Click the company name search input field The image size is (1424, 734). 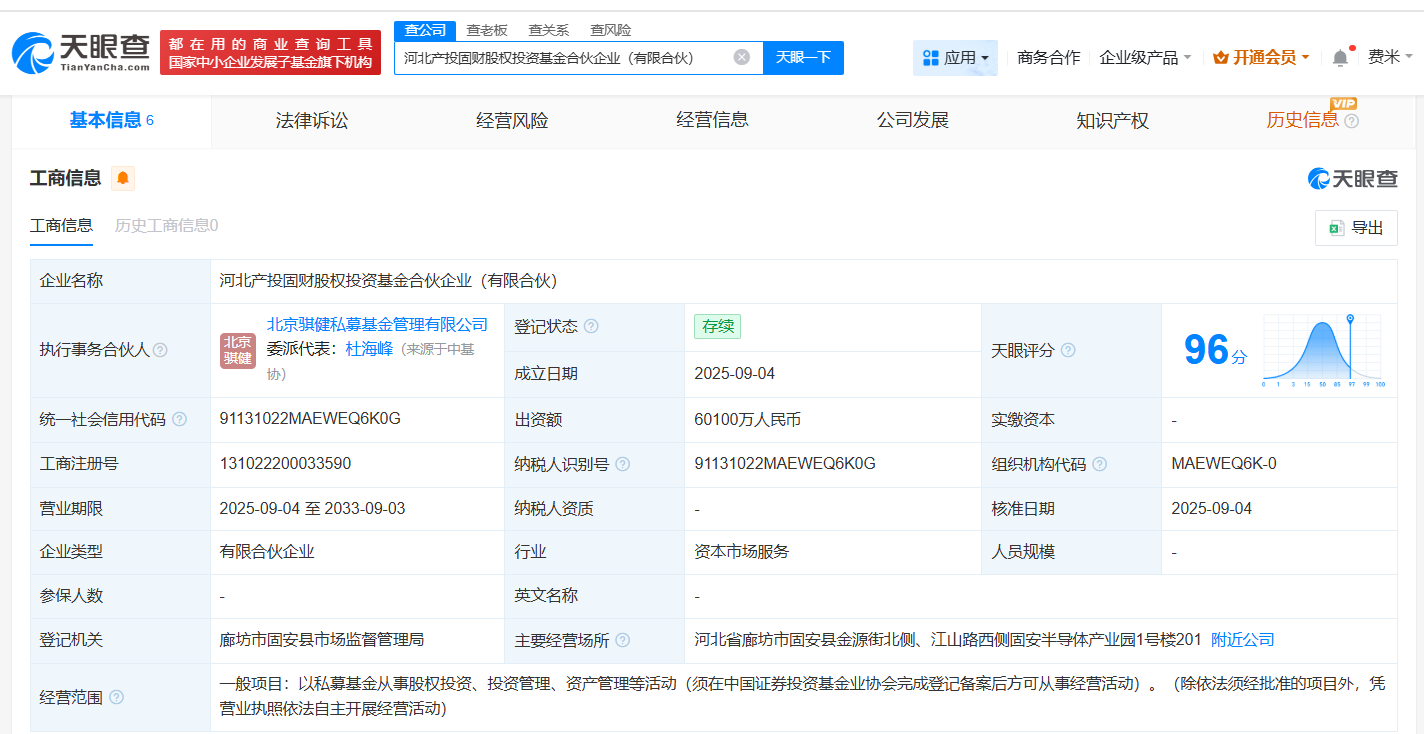click(565, 57)
